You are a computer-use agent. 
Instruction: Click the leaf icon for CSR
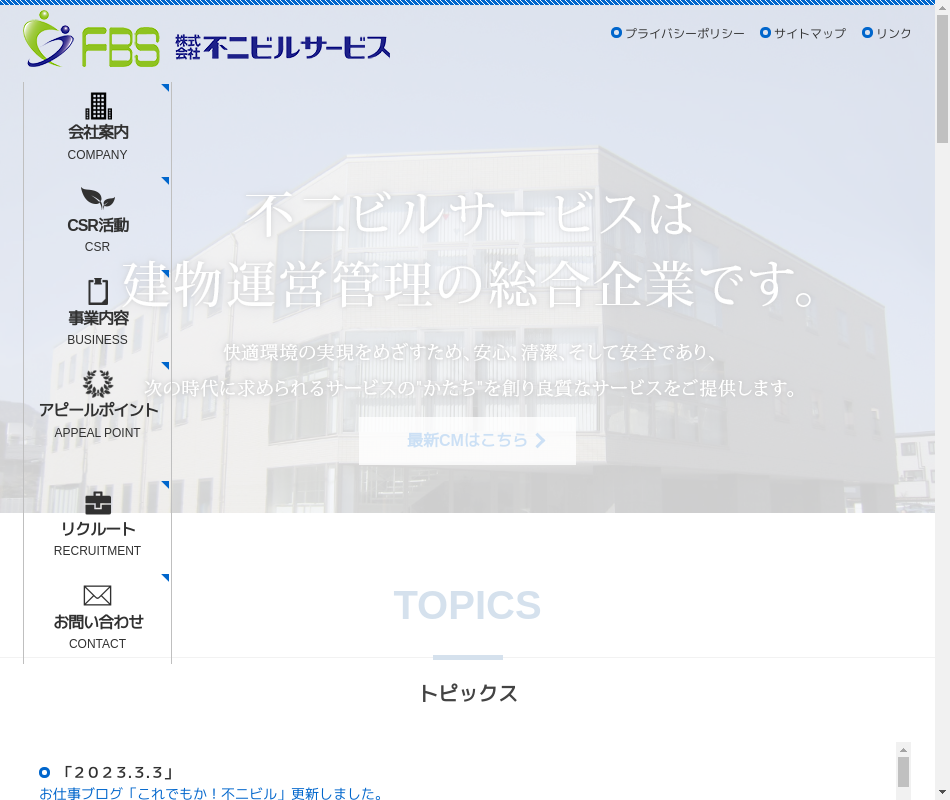click(x=98, y=198)
